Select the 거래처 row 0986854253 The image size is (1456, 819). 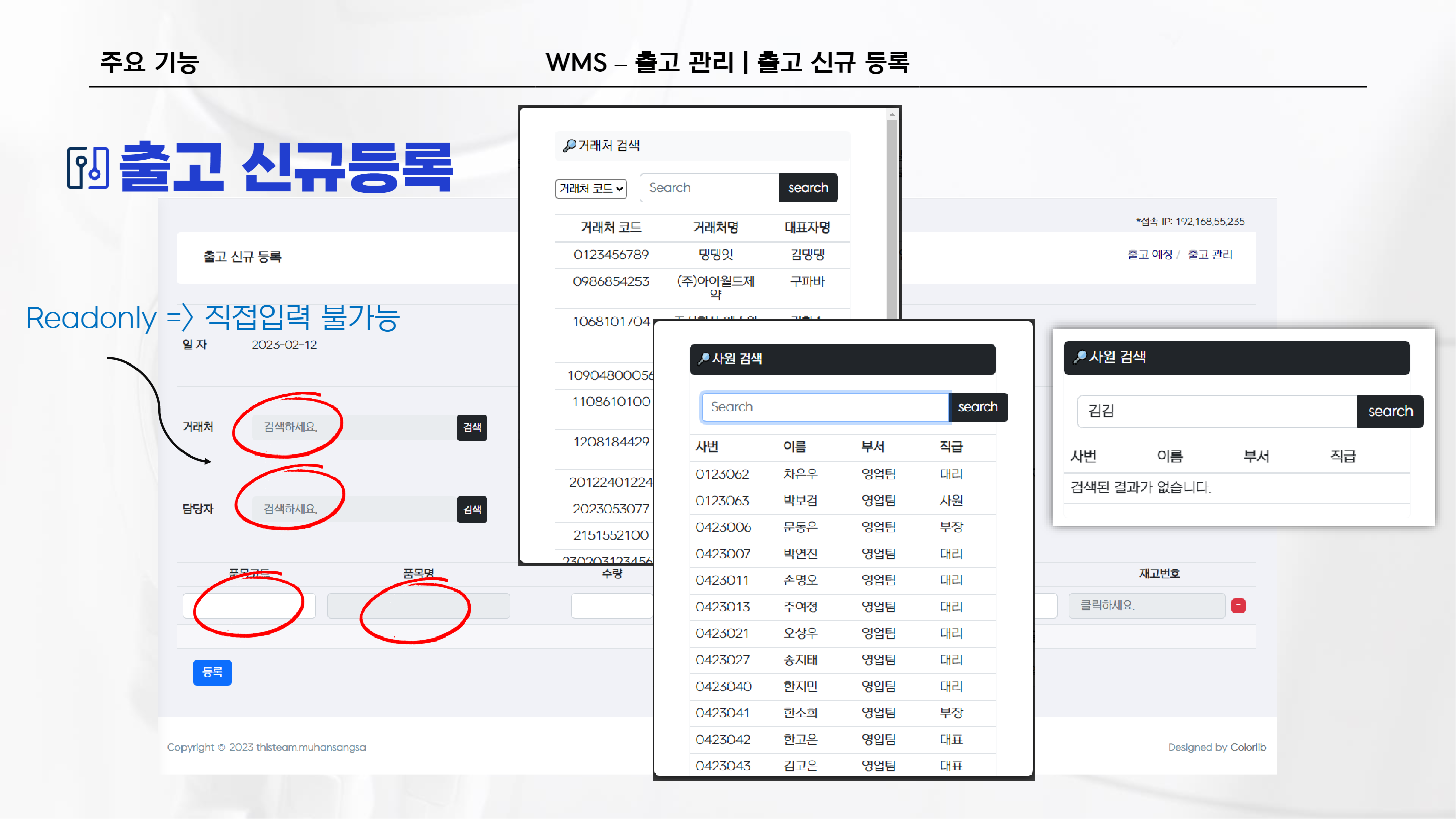702,288
